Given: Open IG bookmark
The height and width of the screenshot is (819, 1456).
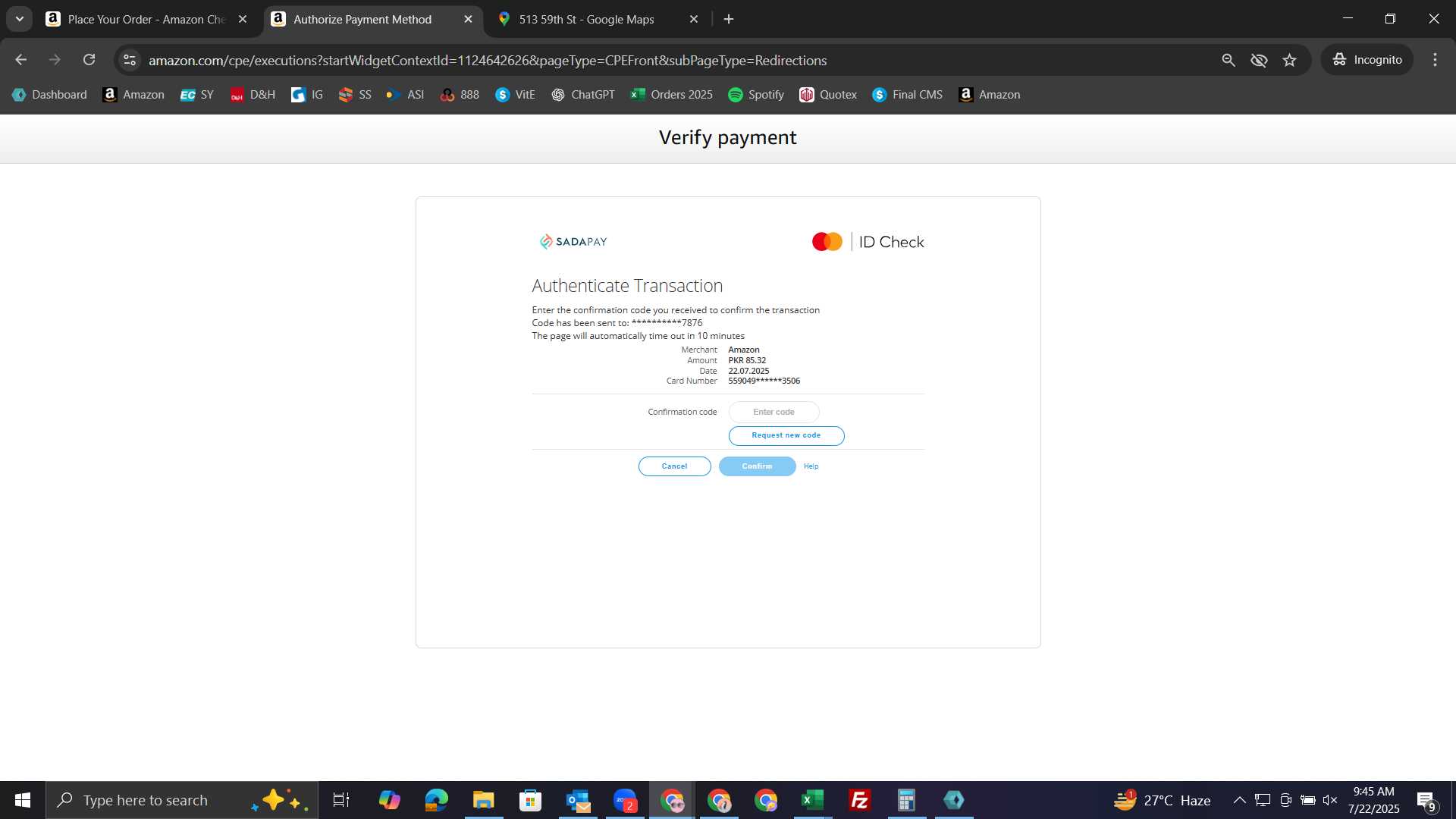Looking at the screenshot, I should coord(307,95).
